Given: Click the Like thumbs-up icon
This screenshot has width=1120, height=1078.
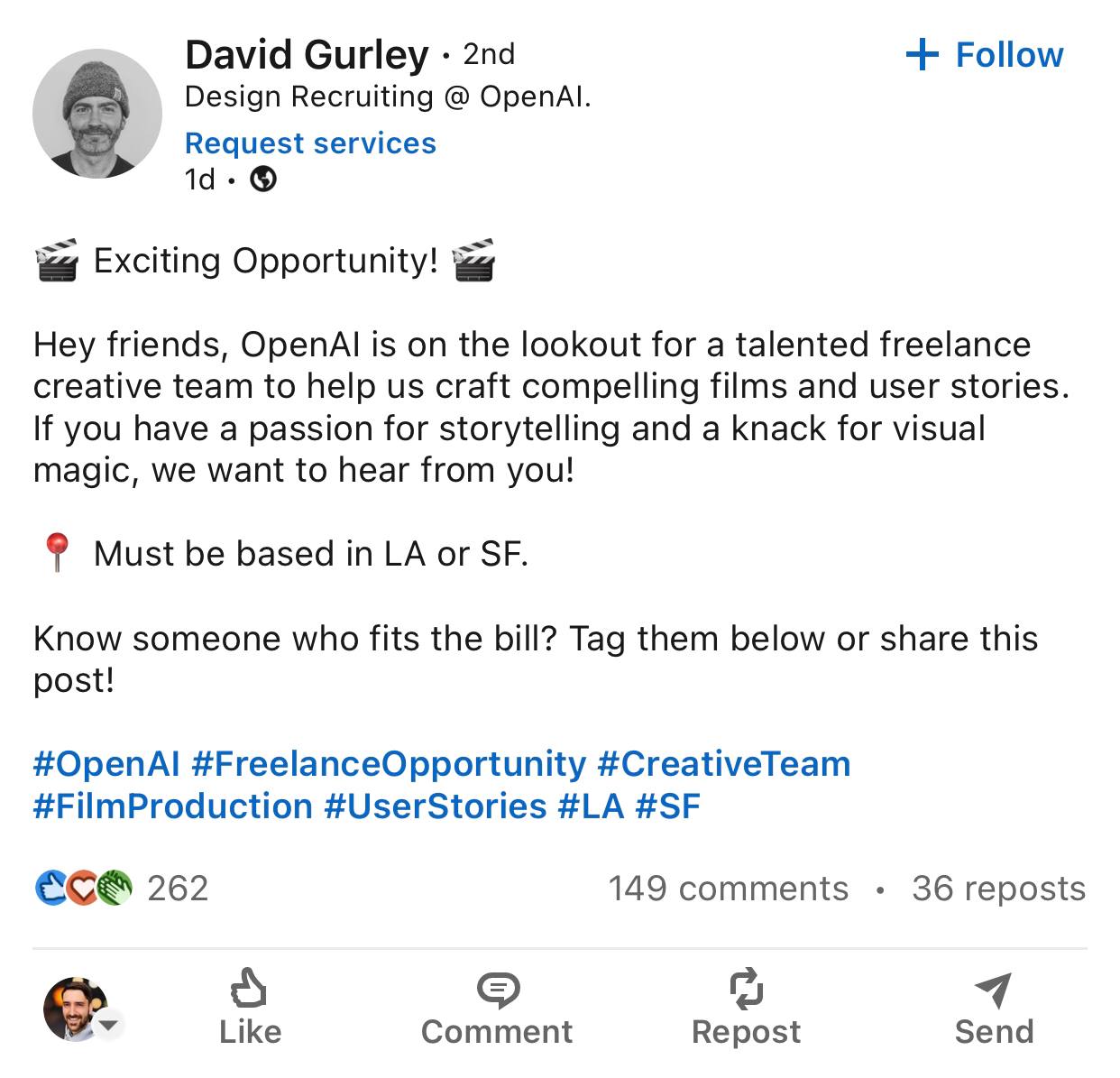Looking at the screenshot, I should pos(249,989).
